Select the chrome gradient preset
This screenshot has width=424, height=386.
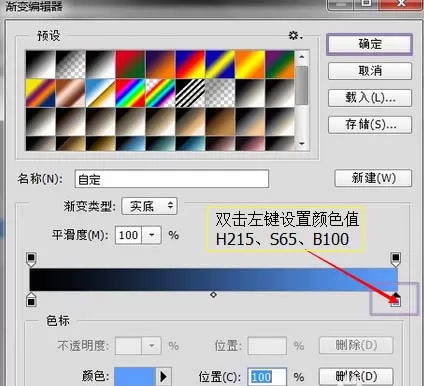click(100, 93)
